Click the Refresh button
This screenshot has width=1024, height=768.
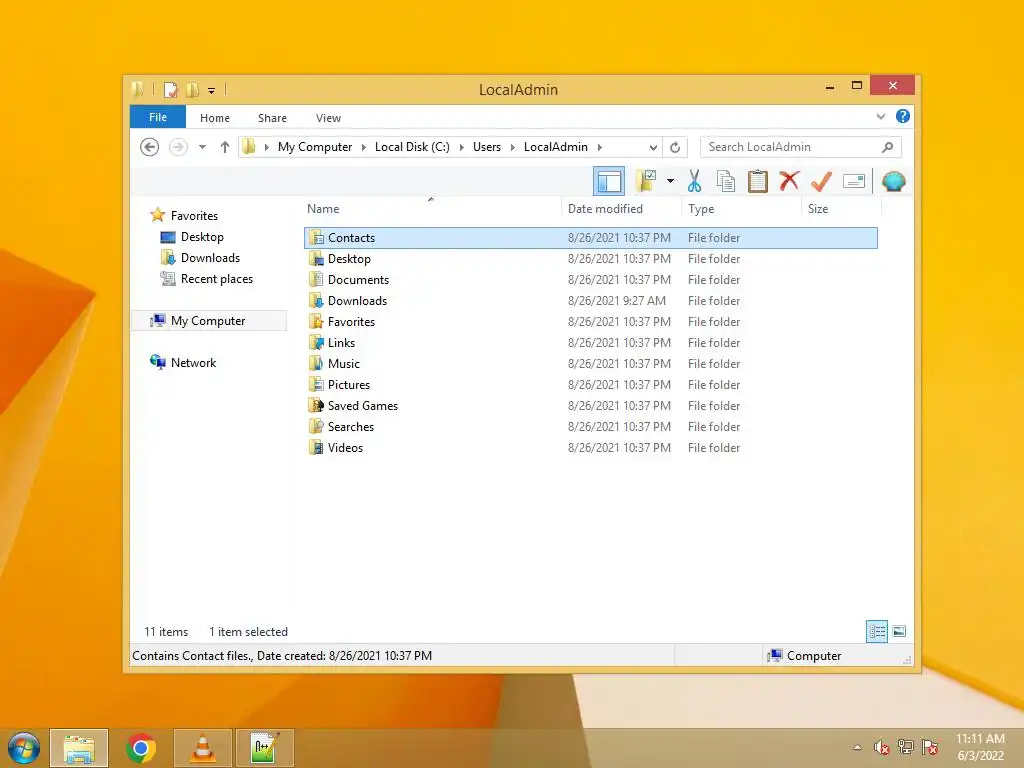pyautogui.click(x=675, y=148)
